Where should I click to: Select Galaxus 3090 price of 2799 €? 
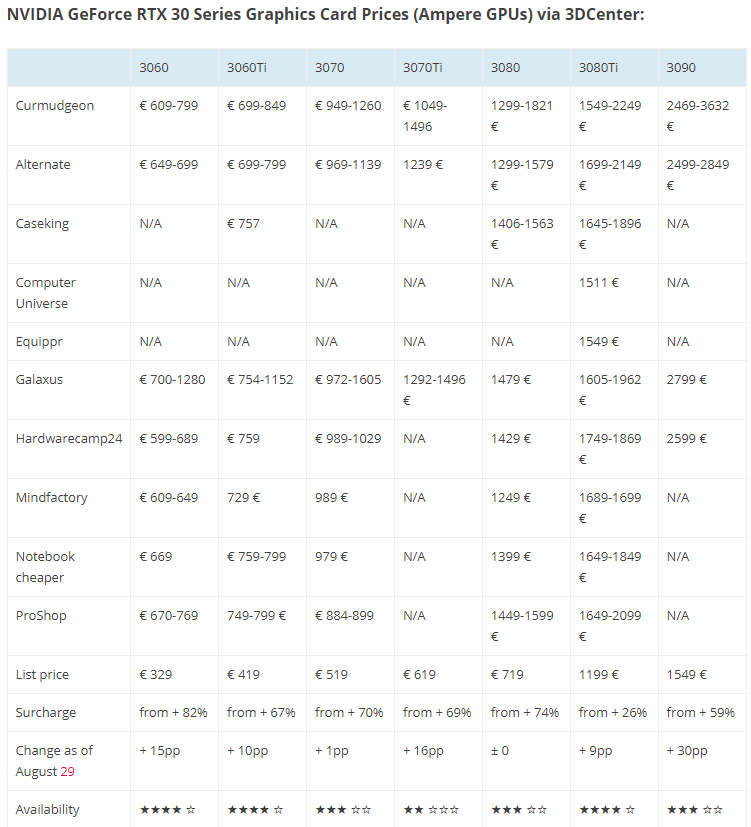pos(687,379)
